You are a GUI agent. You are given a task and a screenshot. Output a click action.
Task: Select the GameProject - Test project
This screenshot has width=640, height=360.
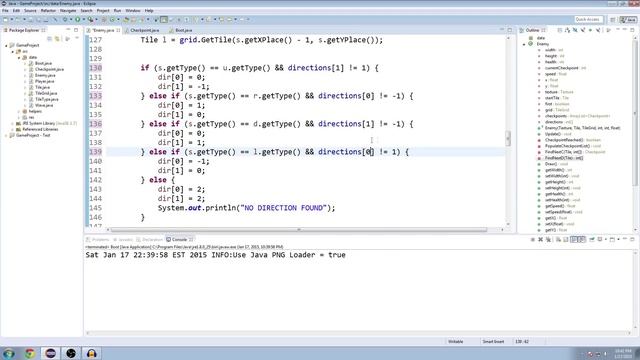[x=33, y=135]
